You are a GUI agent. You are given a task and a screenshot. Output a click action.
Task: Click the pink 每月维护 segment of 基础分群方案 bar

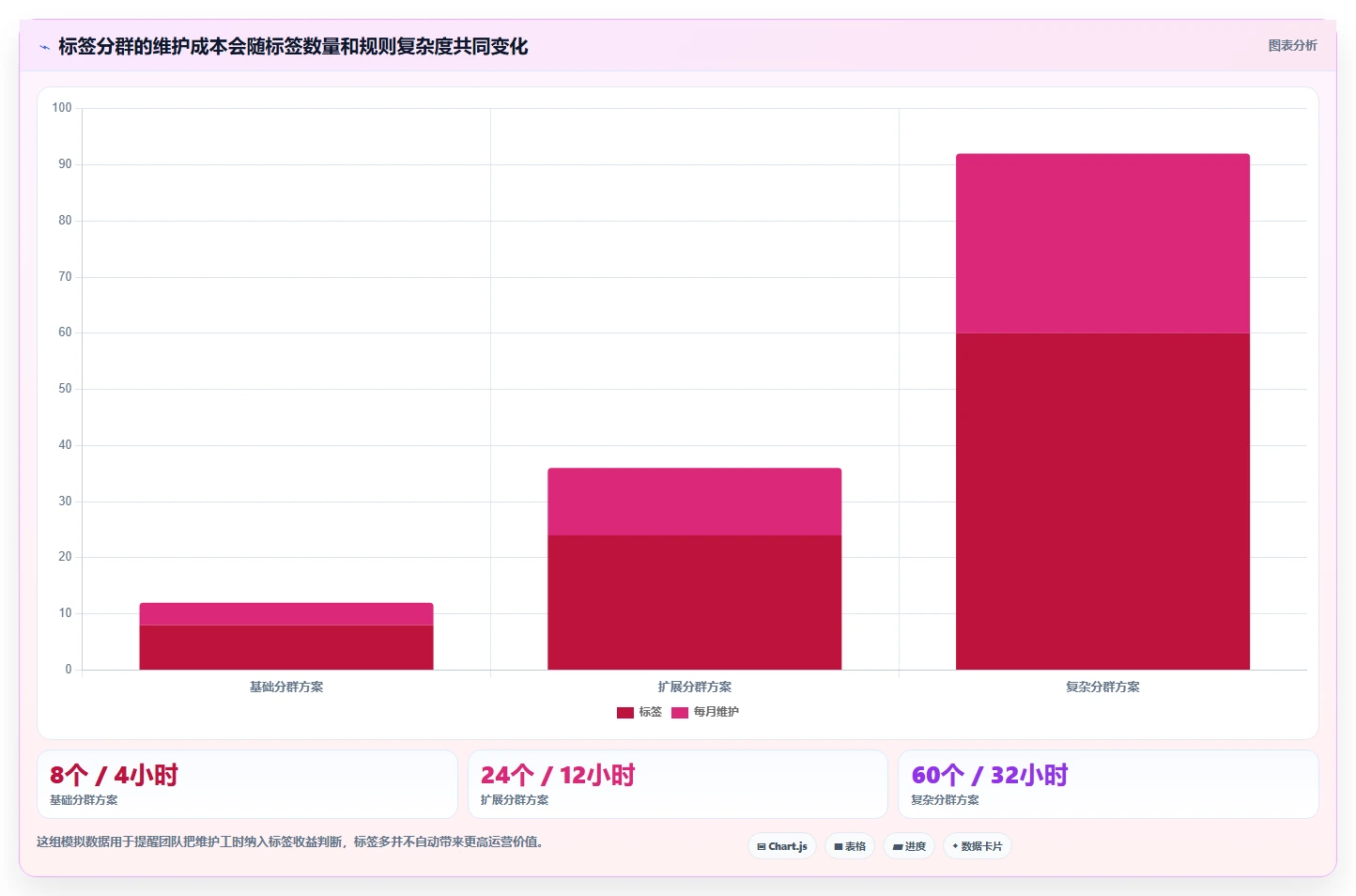(x=286, y=614)
